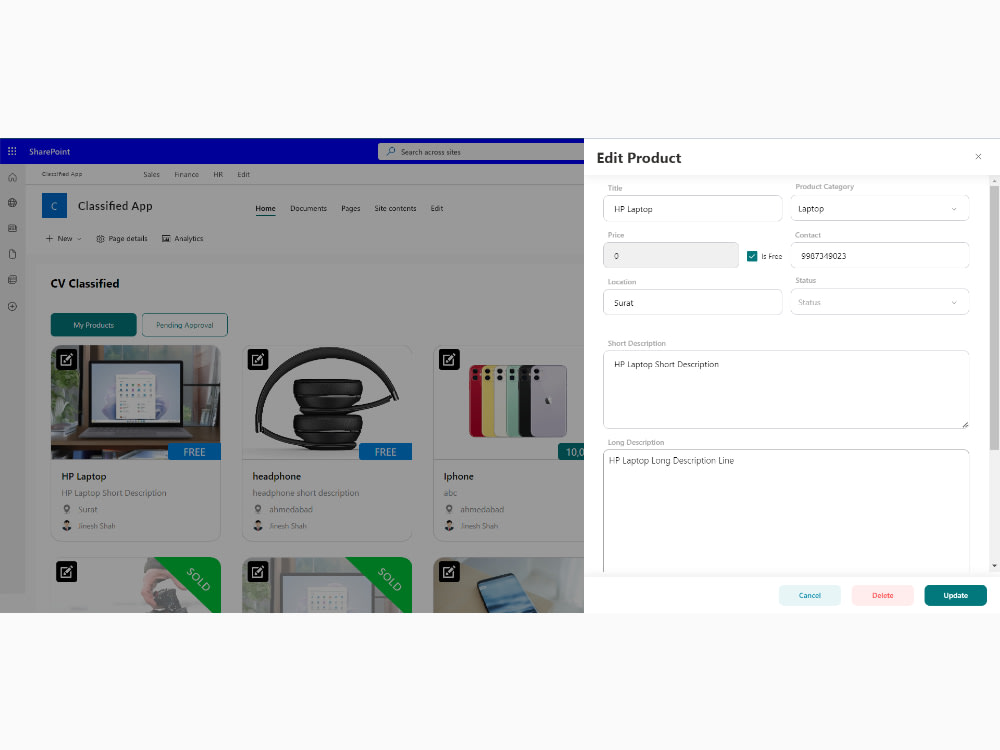The image size is (1000, 750).
Task: Switch to the Documents tab
Action: pos(308,208)
